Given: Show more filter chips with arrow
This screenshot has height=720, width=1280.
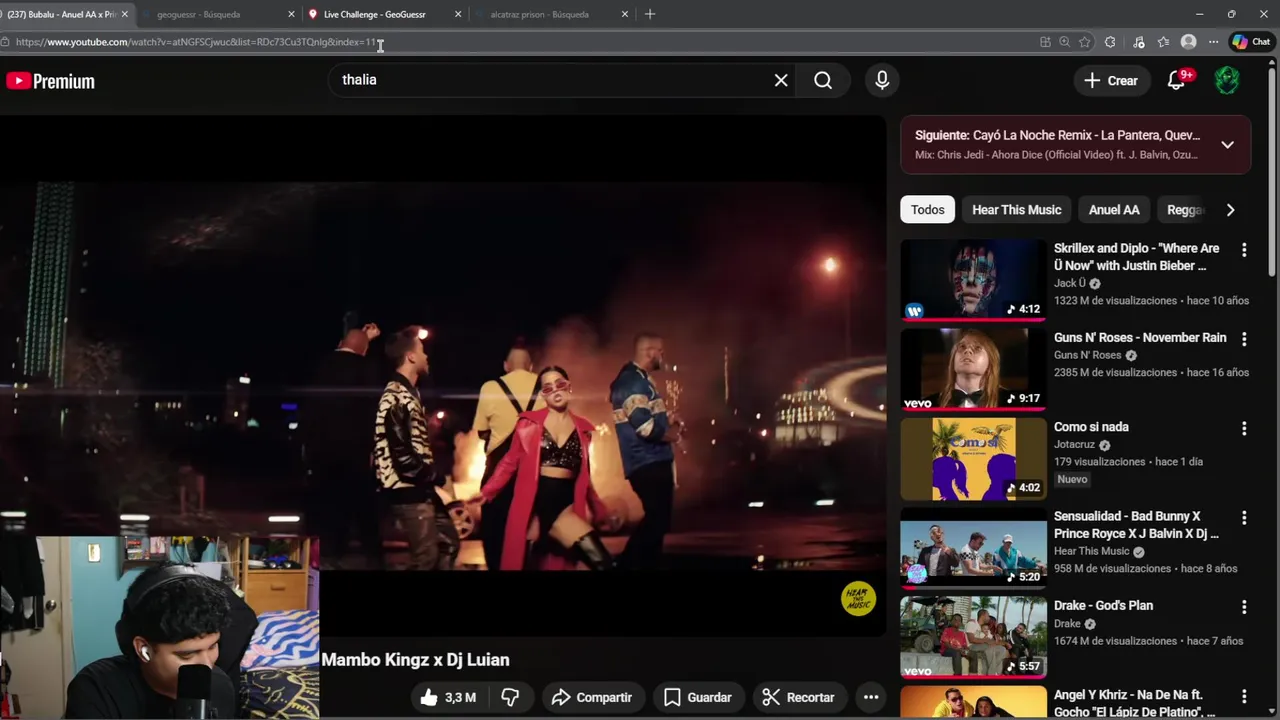Looking at the screenshot, I should click(x=1230, y=210).
